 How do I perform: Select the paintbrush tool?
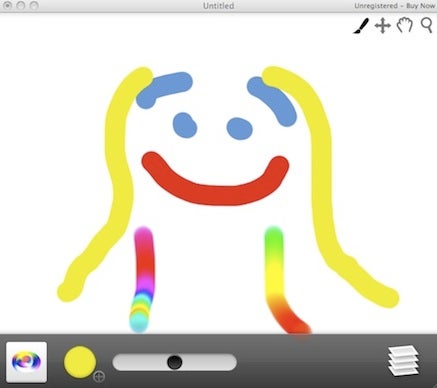click(361, 26)
